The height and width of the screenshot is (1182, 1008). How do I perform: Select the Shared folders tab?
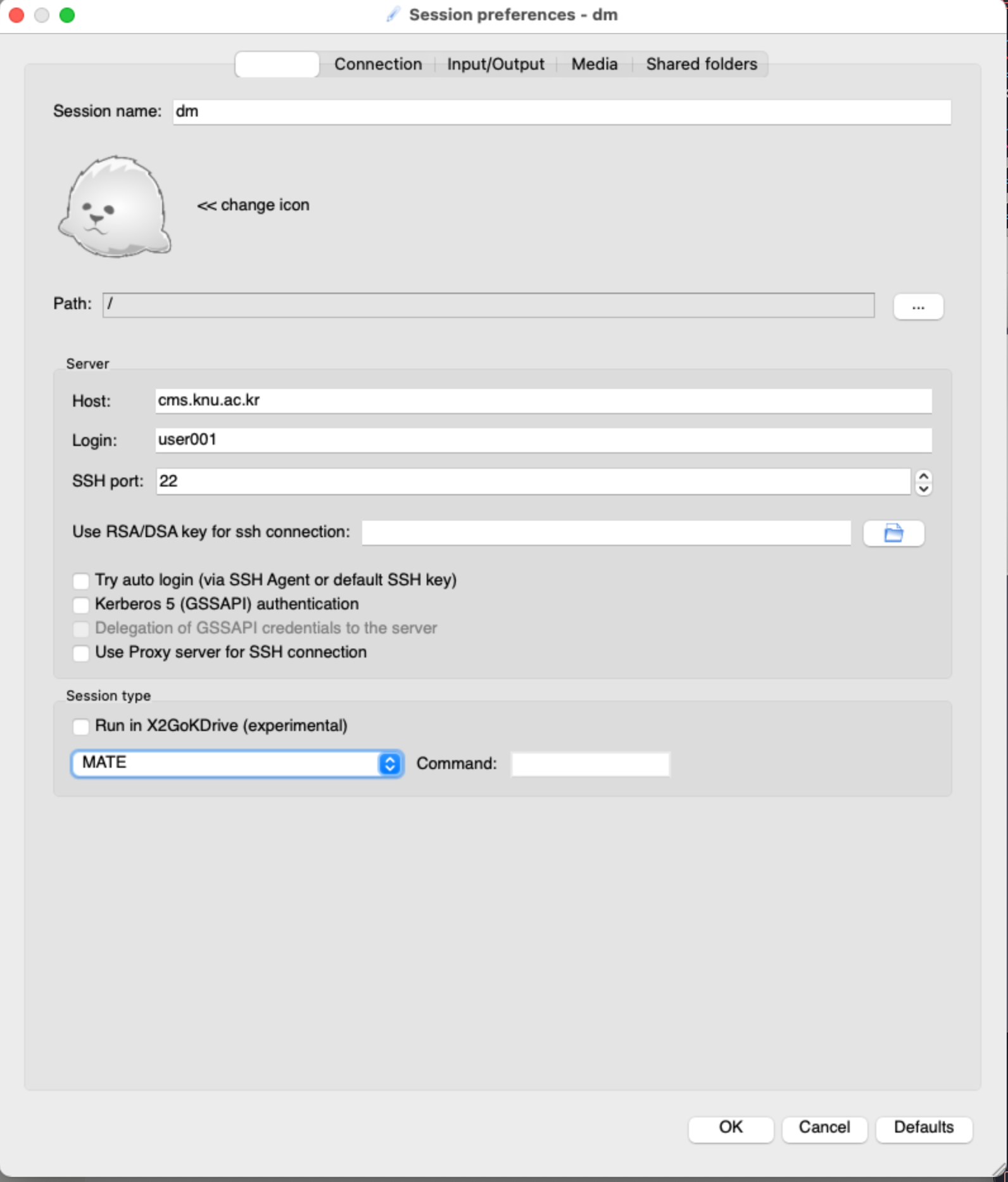pyautogui.click(x=701, y=64)
